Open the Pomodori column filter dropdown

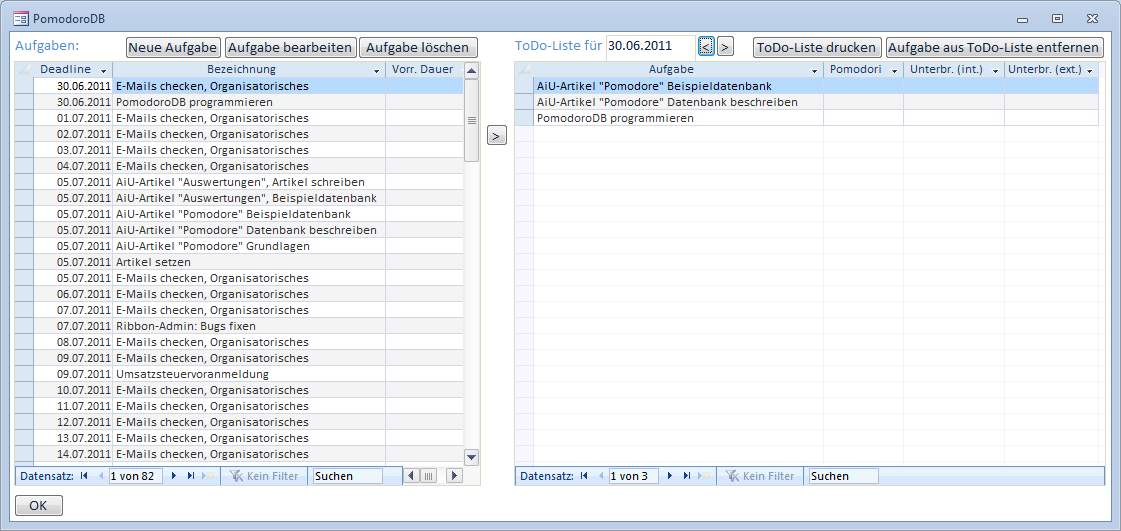tap(893, 70)
